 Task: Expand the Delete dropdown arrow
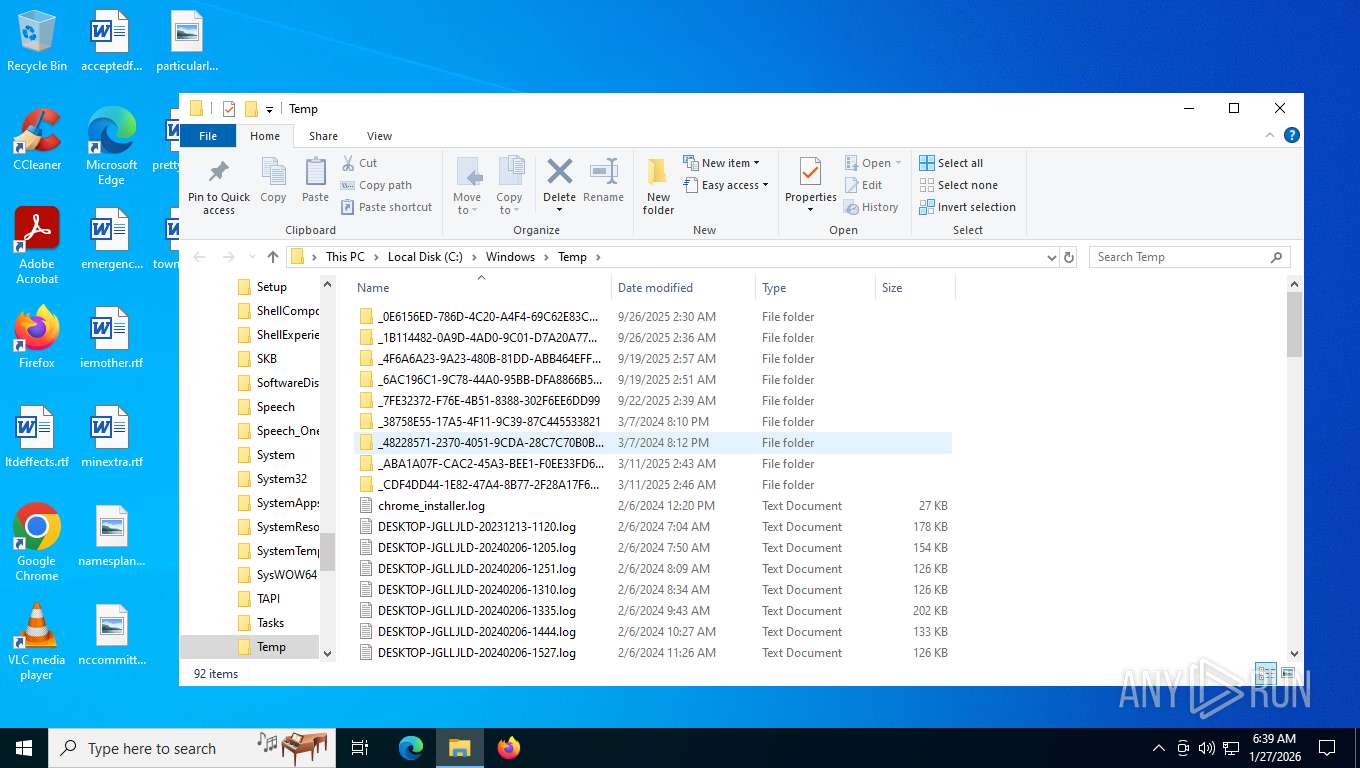(560, 210)
